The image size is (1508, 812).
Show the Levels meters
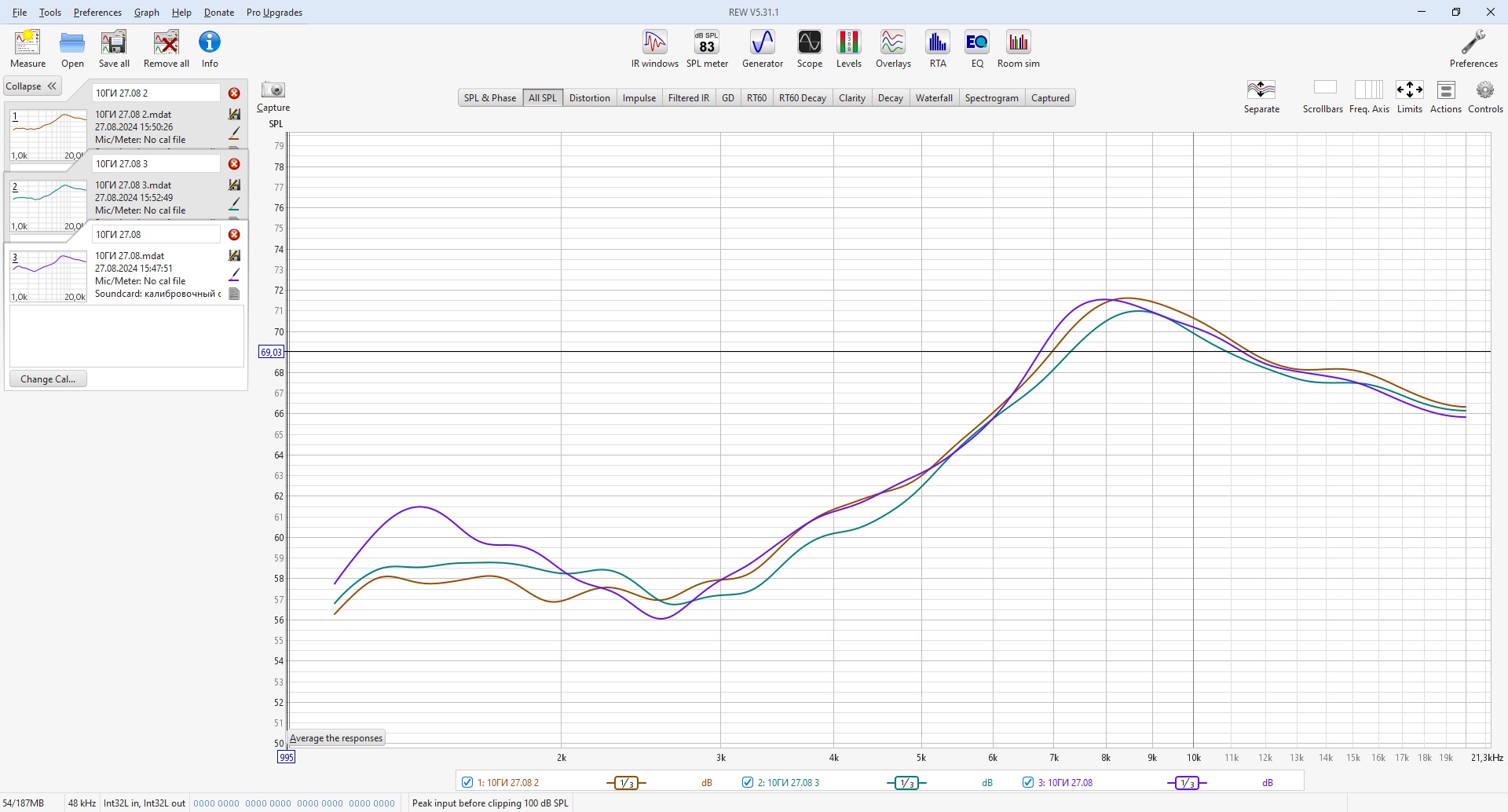(x=848, y=49)
